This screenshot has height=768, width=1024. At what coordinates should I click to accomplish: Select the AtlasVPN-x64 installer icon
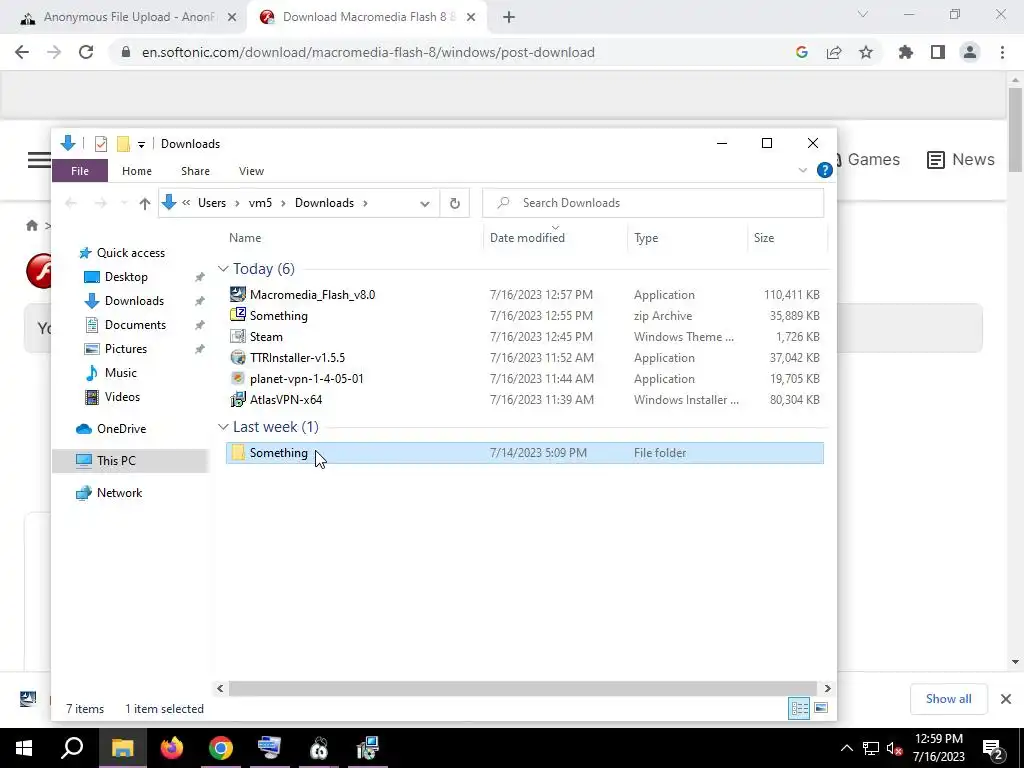click(x=238, y=399)
